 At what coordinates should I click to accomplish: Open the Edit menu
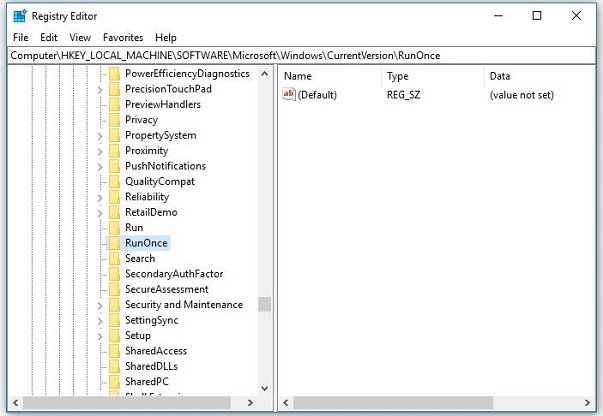click(48, 37)
